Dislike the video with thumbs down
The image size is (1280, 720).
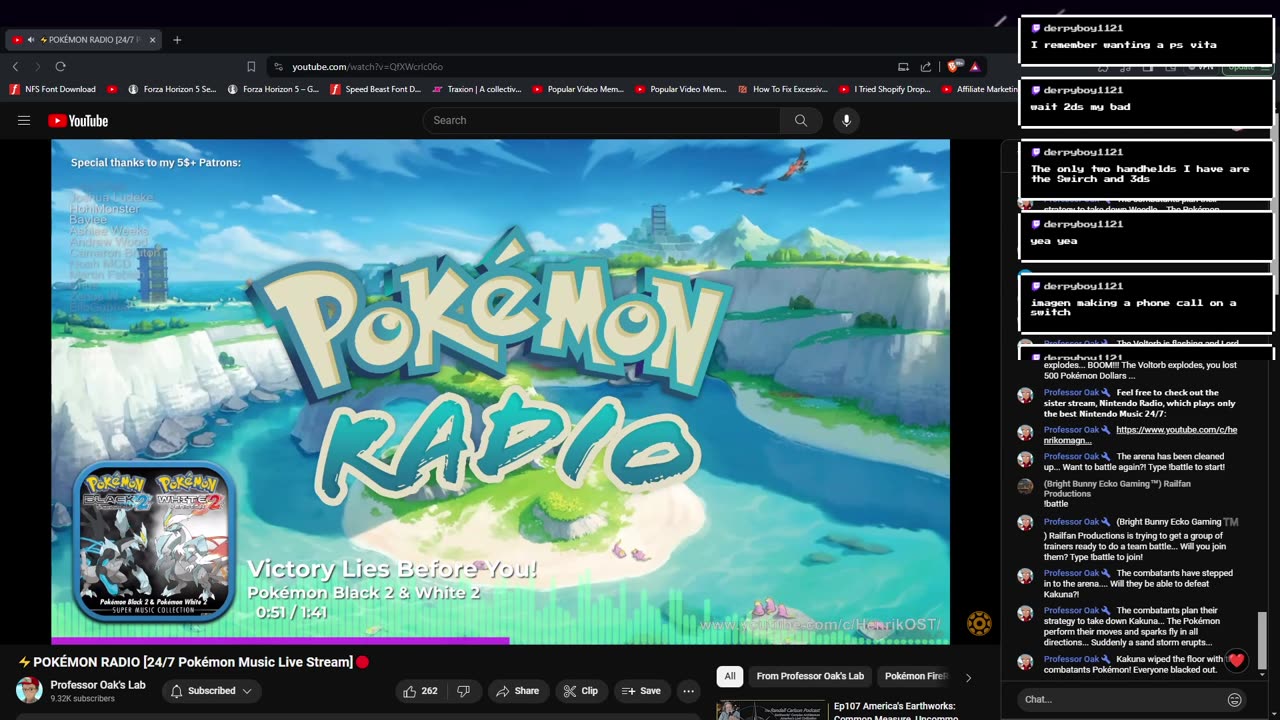pyautogui.click(x=463, y=691)
